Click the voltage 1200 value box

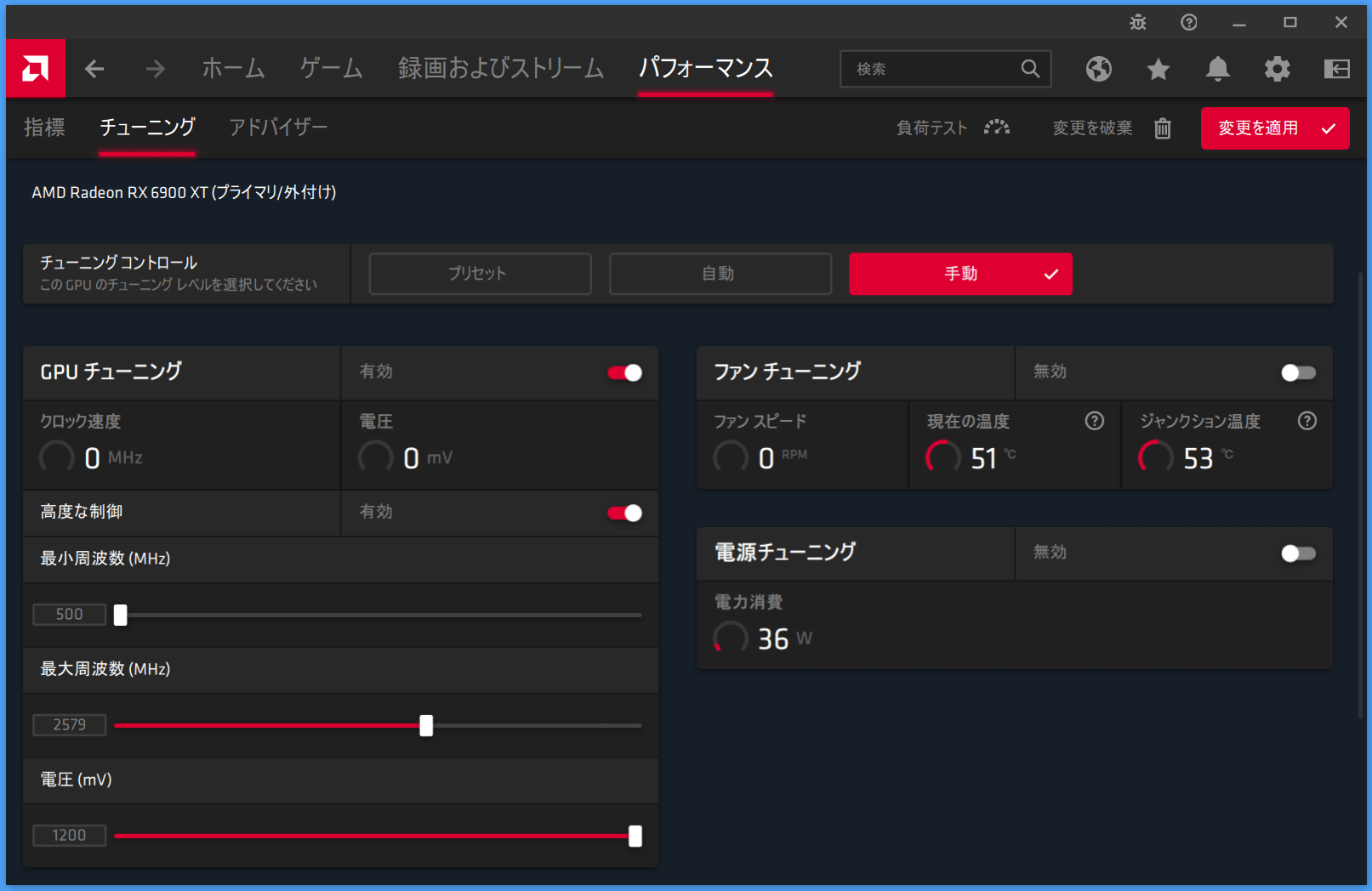coord(70,836)
